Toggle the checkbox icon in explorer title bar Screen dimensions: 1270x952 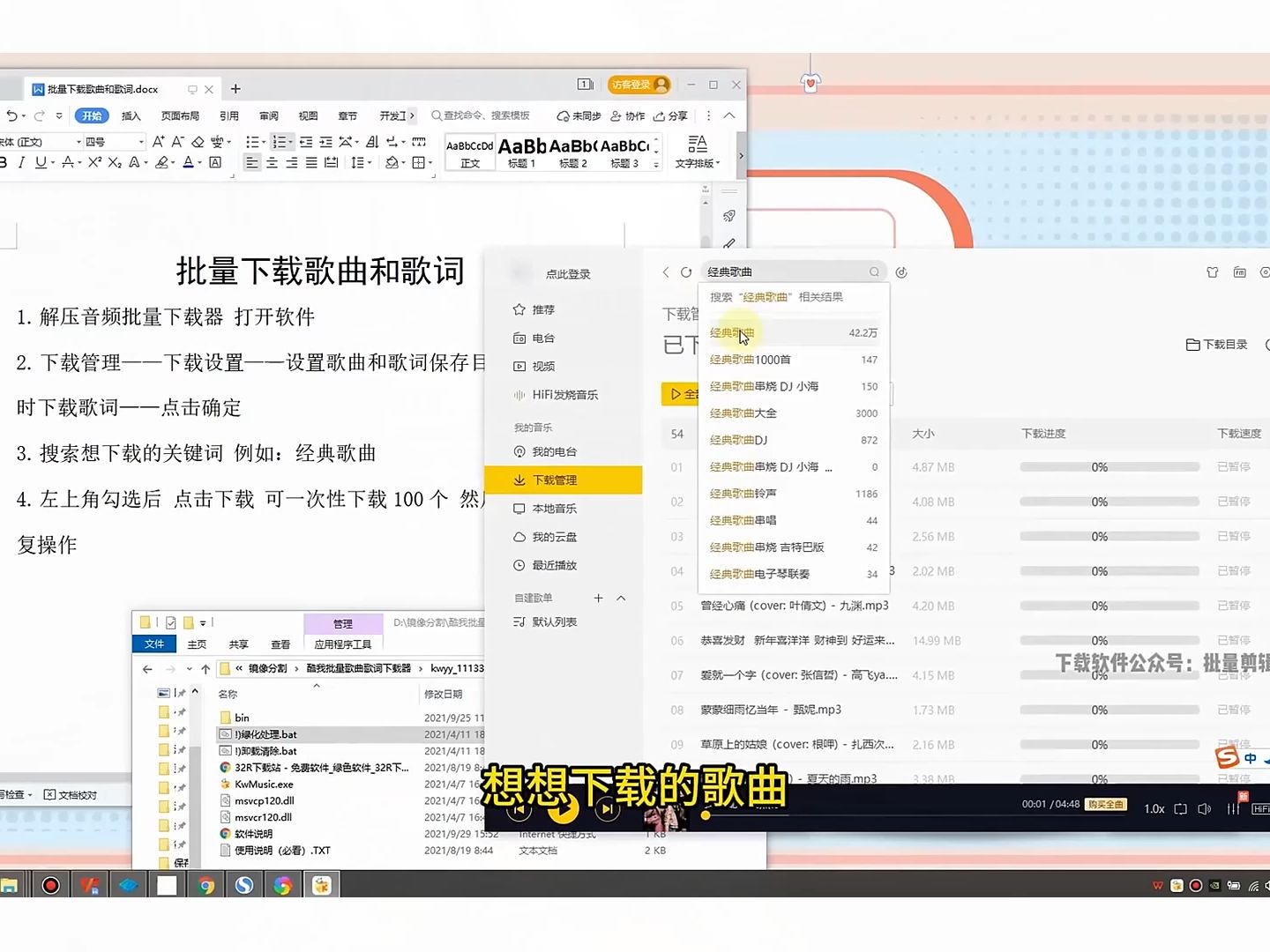(171, 622)
